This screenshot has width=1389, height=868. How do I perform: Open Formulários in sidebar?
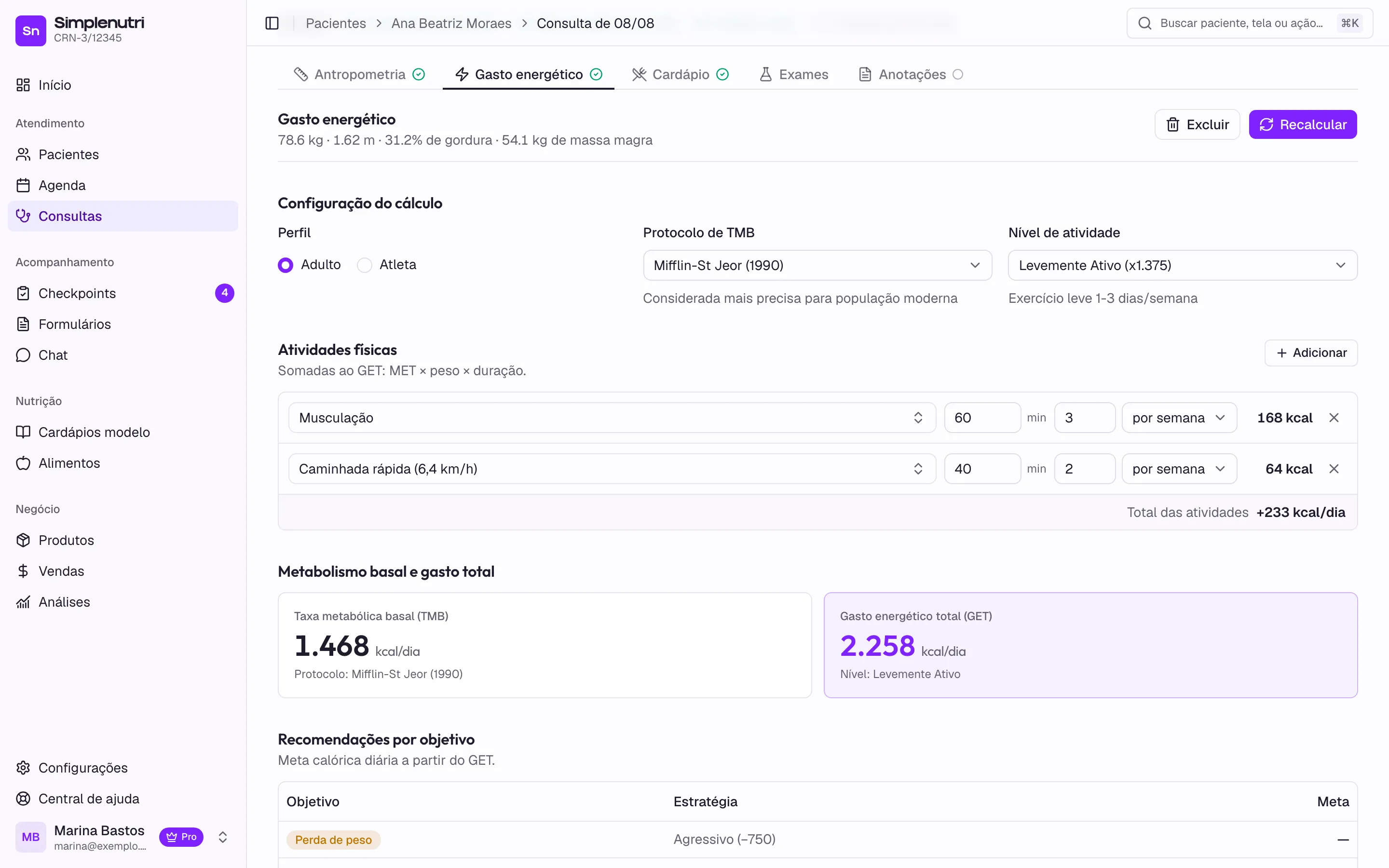pyautogui.click(x=123, y=325)
